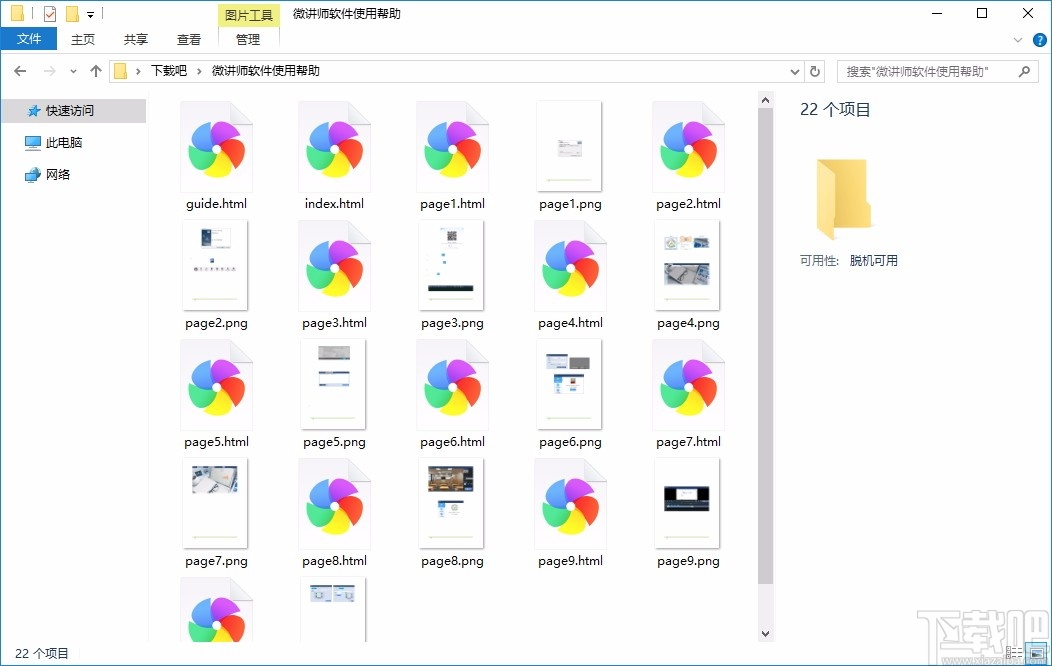1052x666 pixels.
Task: Open the Help icon in the ribbon
Action: (1040, 40)
